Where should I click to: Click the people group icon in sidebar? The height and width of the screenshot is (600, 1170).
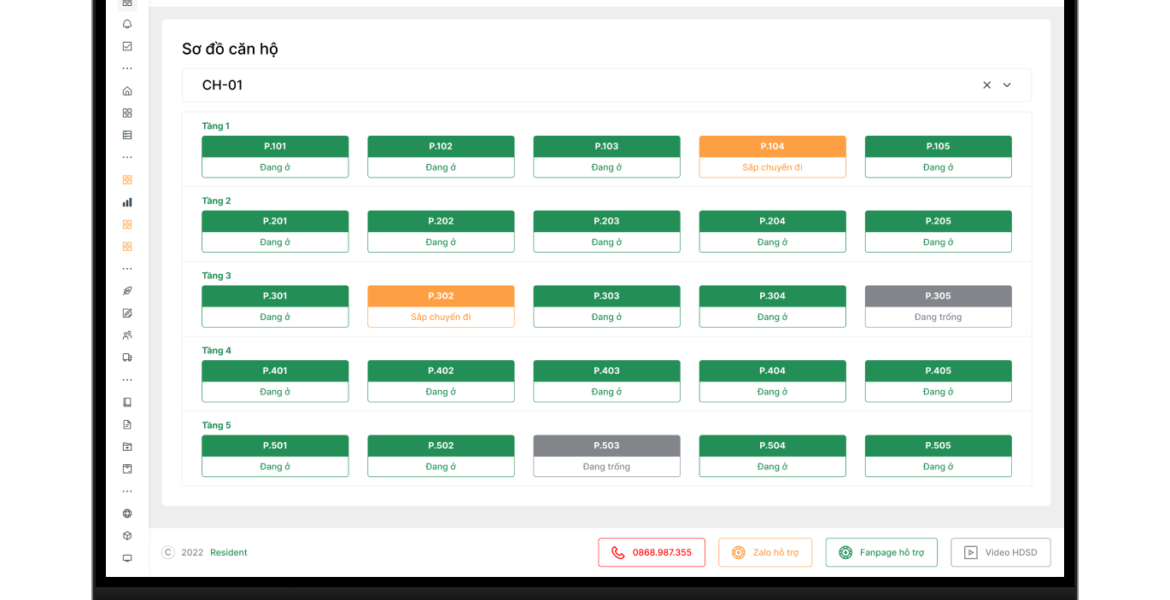(127, 335)
